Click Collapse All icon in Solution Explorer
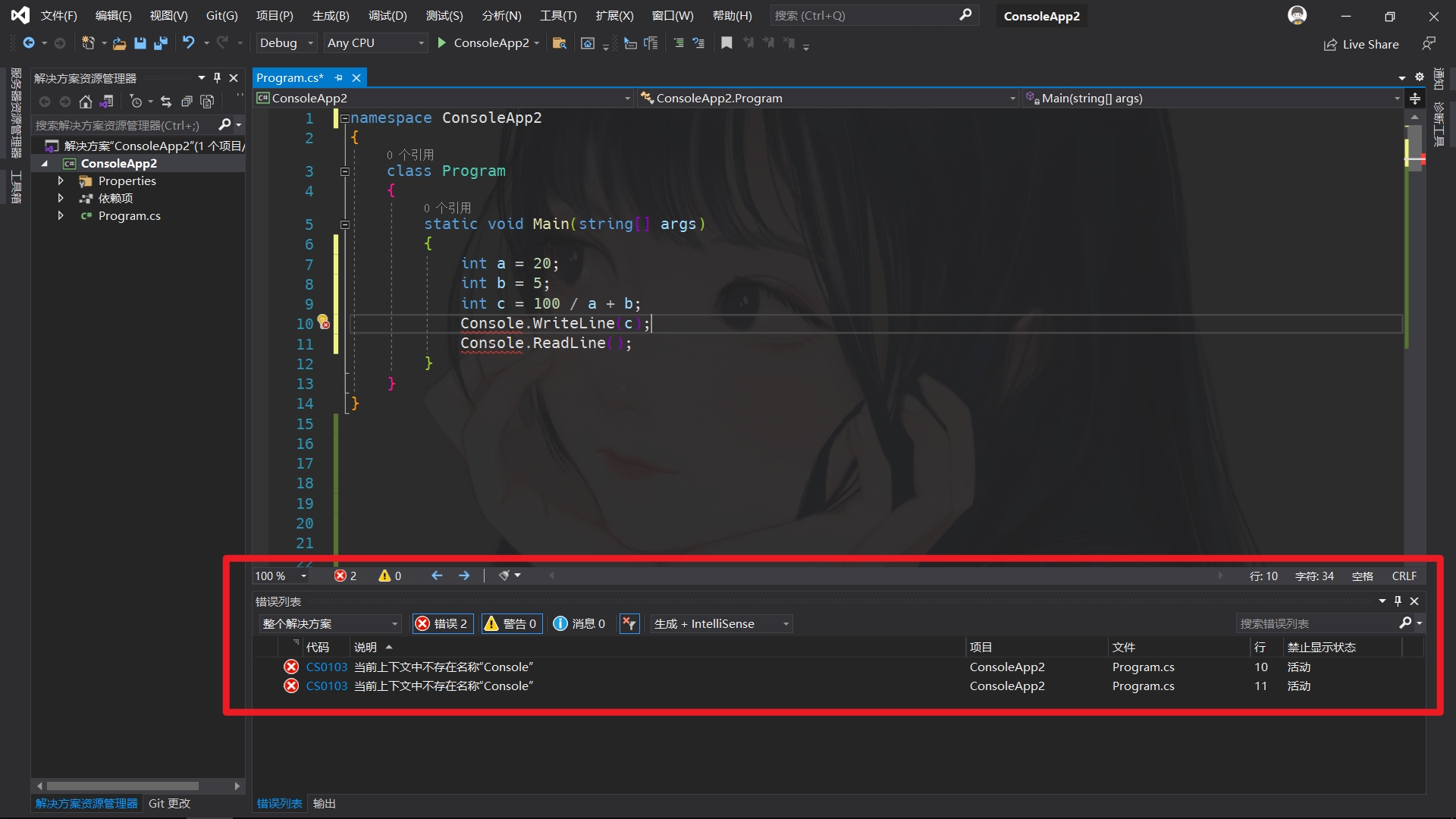The height and width of the screenshot is (819, 1456). [187, 102]
